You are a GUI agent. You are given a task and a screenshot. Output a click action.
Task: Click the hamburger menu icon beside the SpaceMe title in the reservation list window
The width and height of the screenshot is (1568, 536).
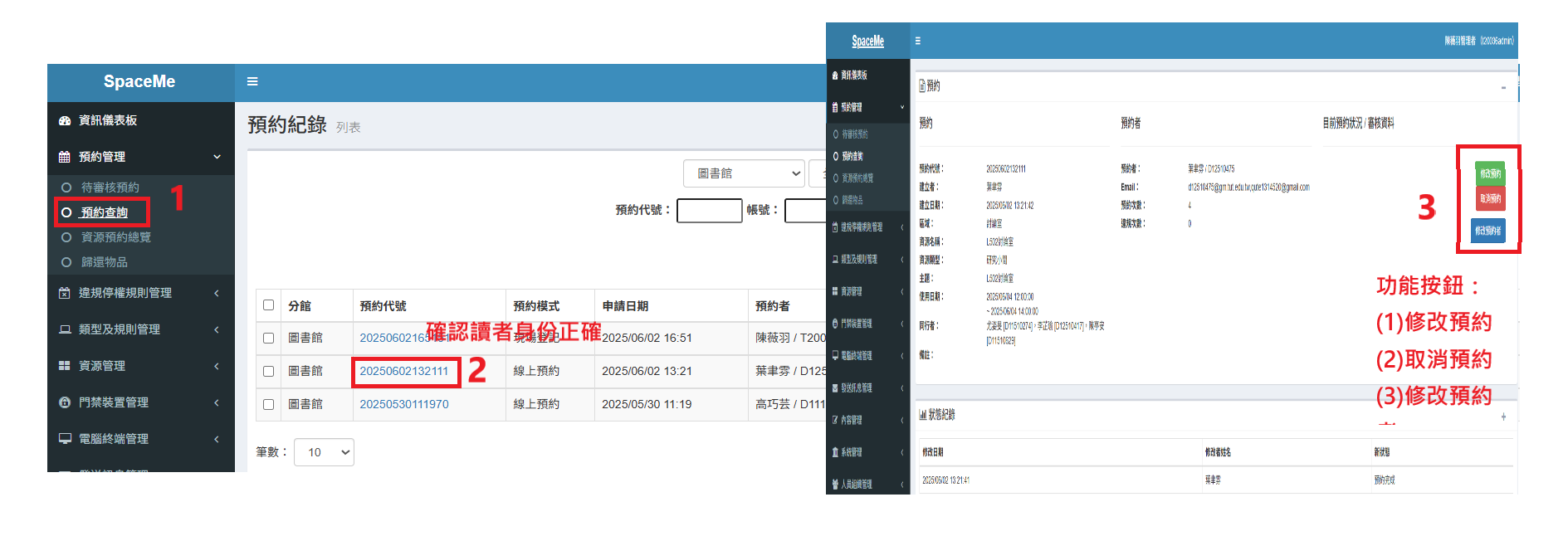click(x=252, y=81)
